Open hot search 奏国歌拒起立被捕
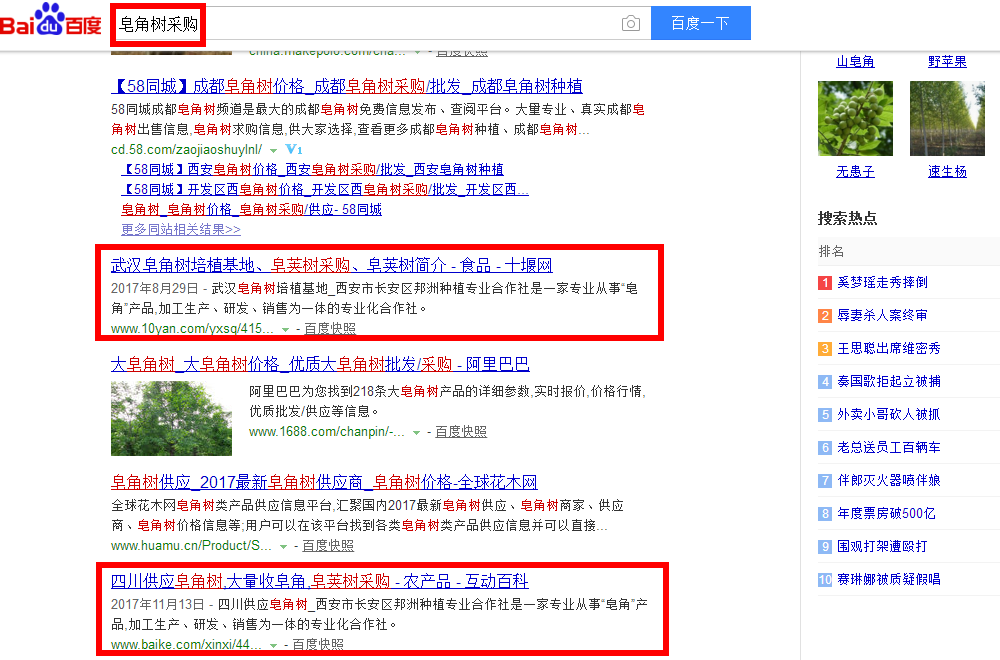Screen dimensions: 1000x660 (x=889, y=381)
